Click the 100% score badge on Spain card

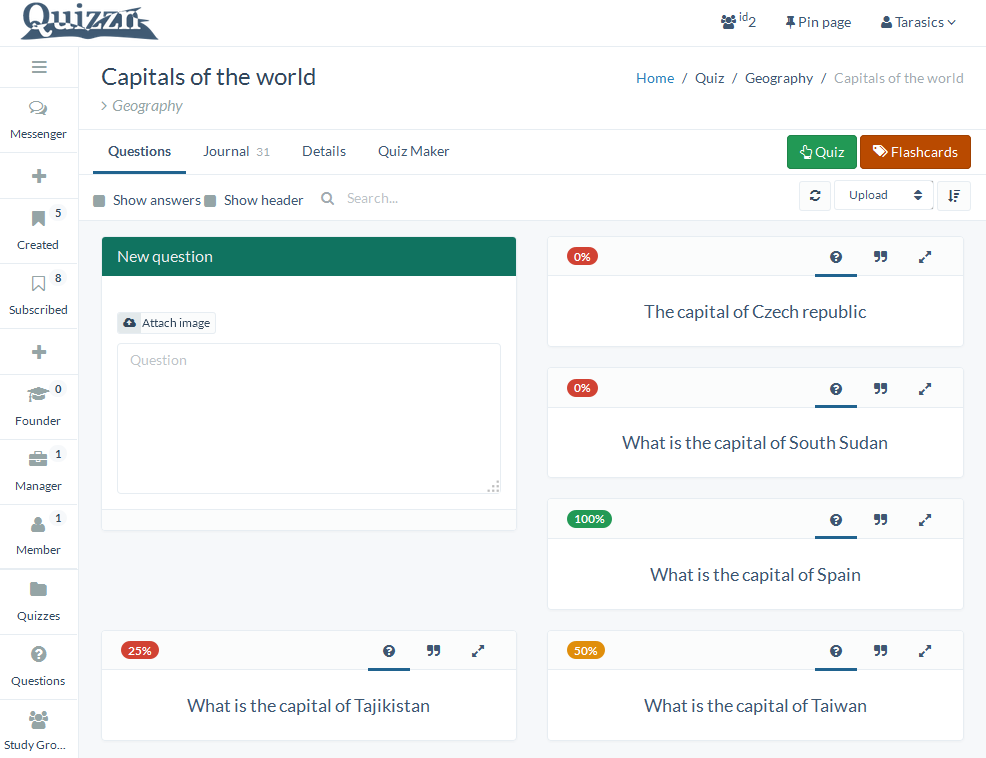point(589,519)
